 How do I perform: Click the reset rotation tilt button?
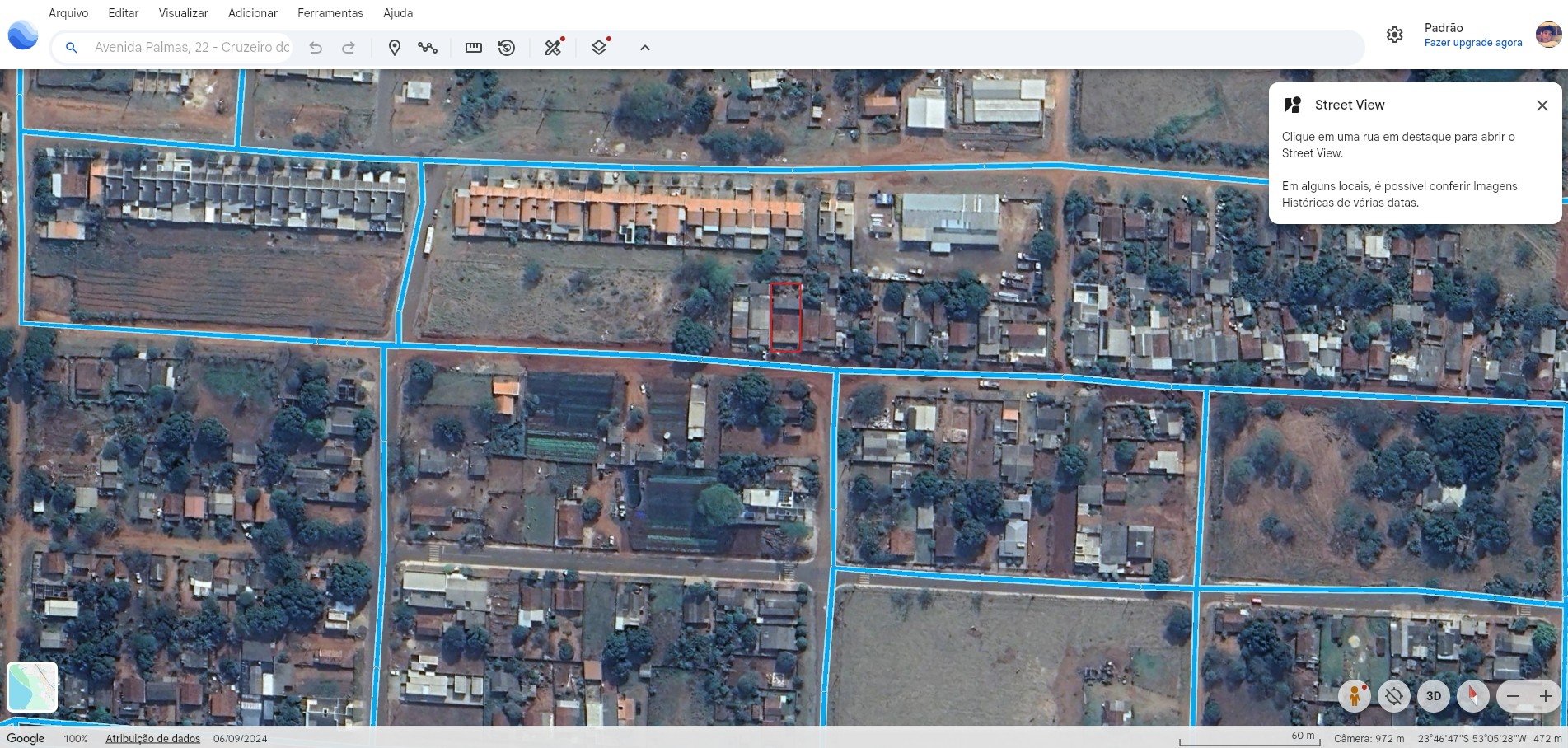(1394, 696)
